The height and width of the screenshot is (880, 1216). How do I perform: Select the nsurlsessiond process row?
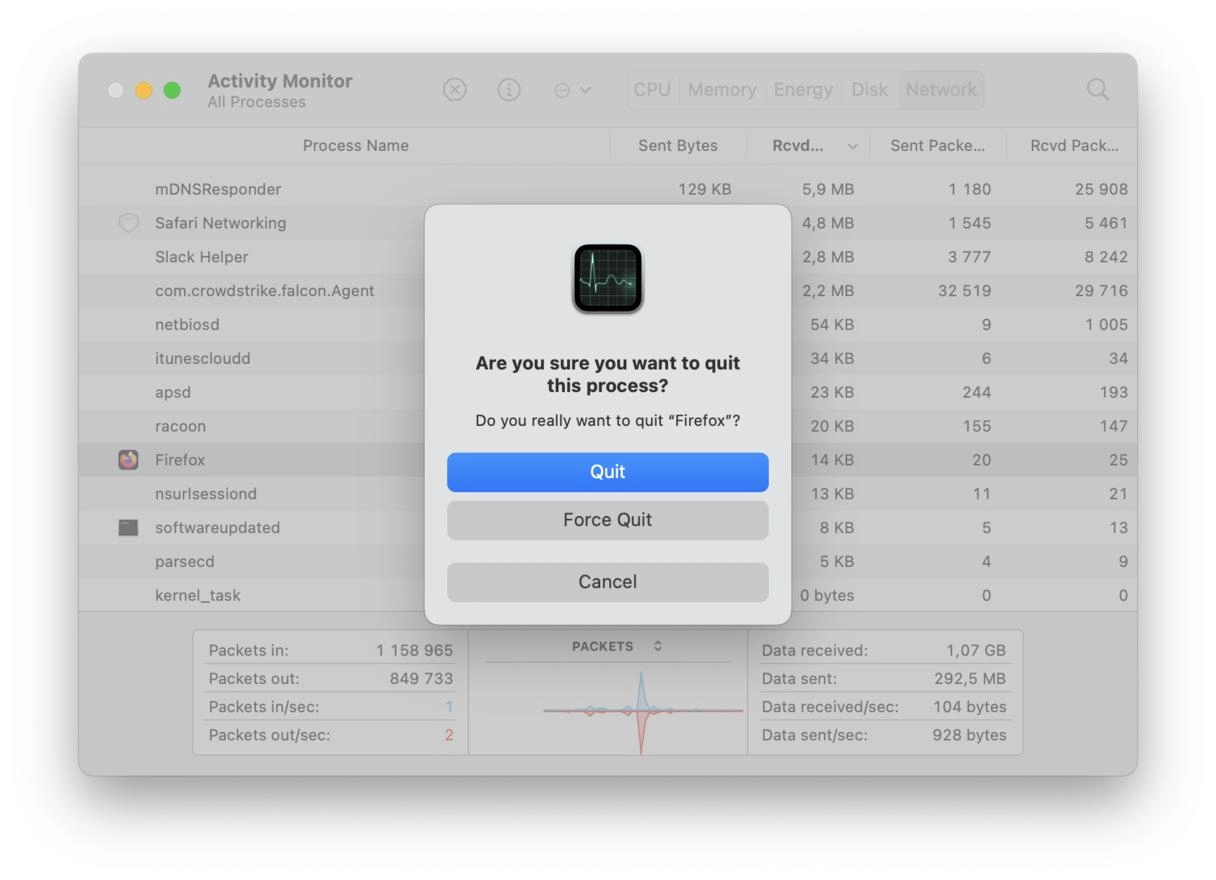pos(608,494)
